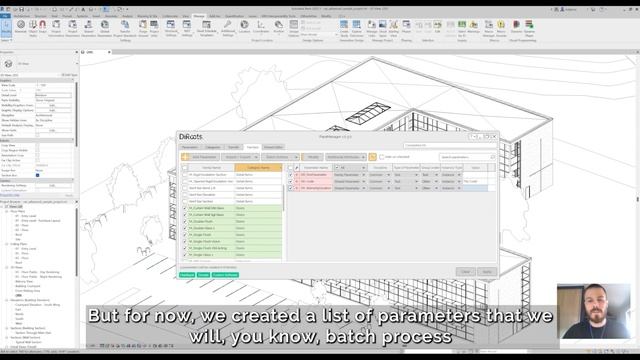This screenshot has width=640, height=360.
Task: Expand Ceiling Plans in Project Browser
Action: click(7, 244)
